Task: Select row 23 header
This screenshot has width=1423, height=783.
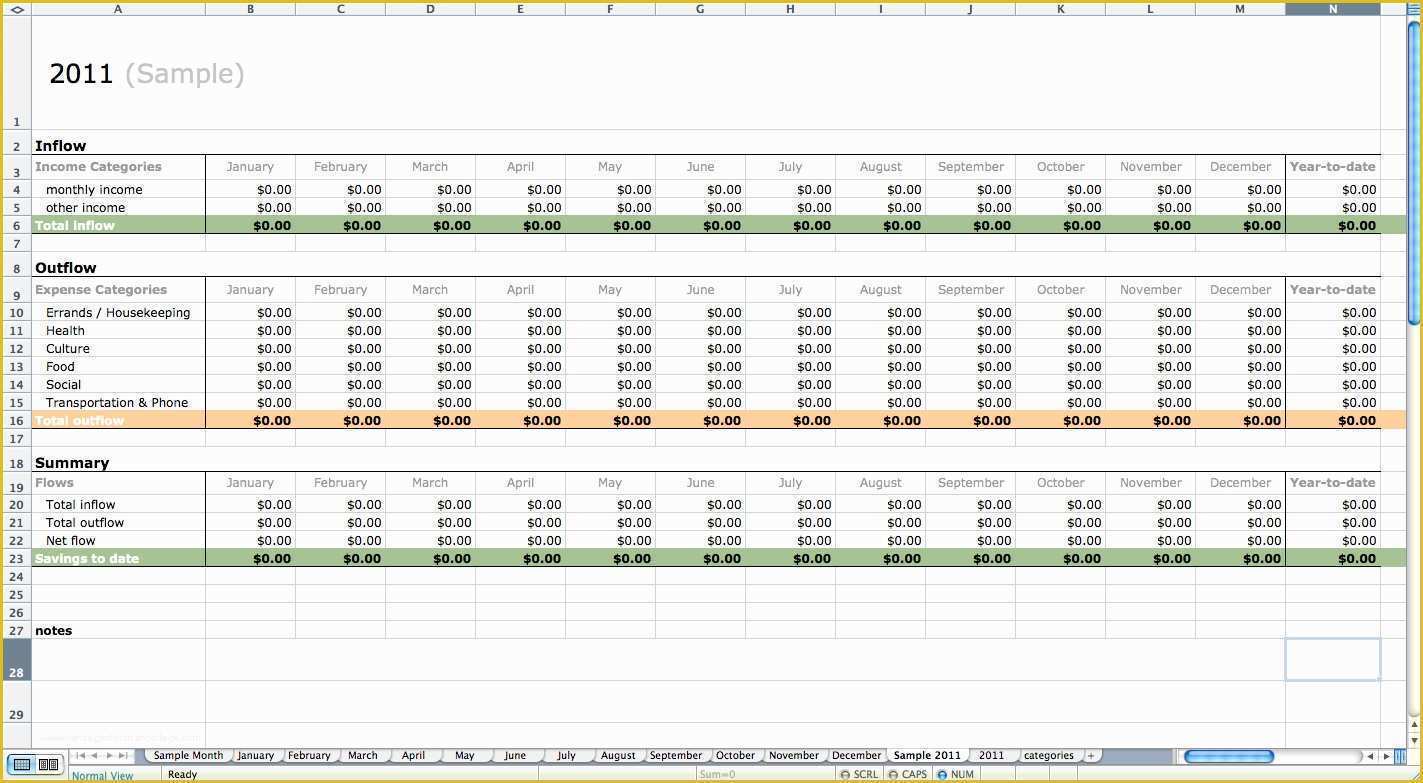Action: [x=17, y=559]
